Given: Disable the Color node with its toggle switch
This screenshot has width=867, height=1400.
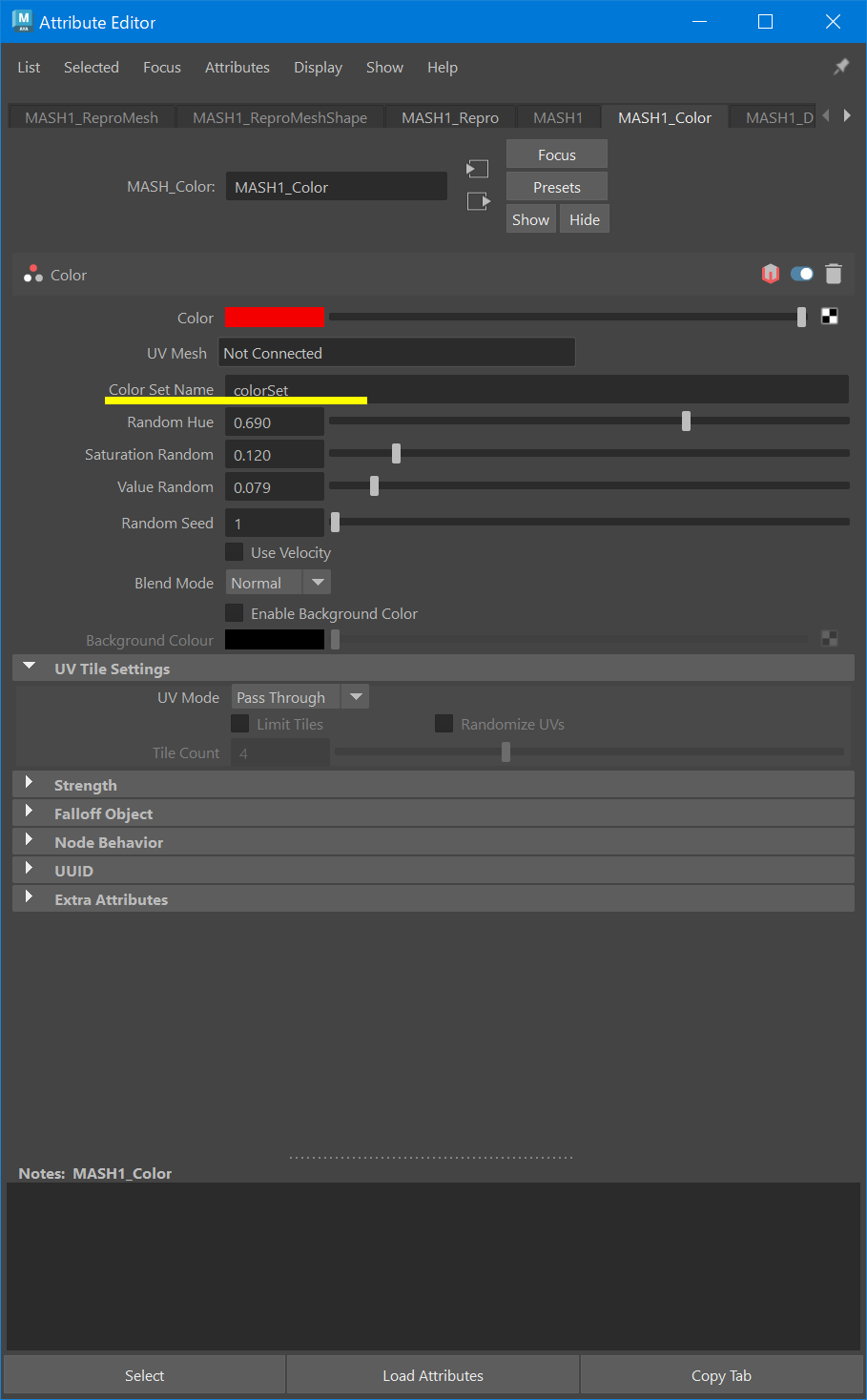Looking at the screenshot, I should click(801, 274).
